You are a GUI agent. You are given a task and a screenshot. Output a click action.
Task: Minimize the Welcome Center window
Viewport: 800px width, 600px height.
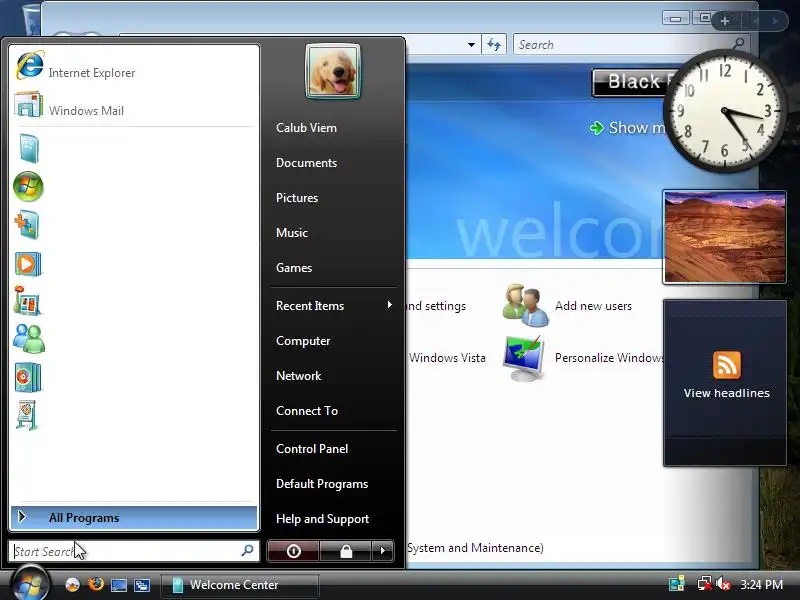(x=676, y=19)
